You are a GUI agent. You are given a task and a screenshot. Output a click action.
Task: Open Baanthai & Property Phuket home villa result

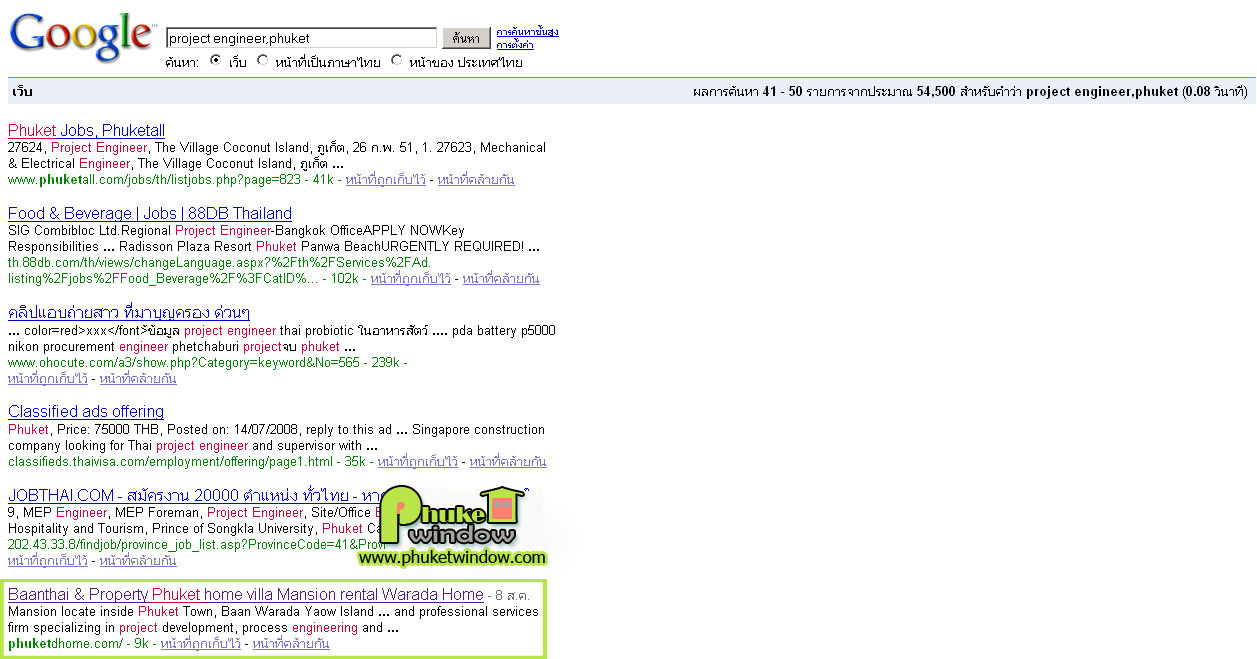click(x=246, y=594)
